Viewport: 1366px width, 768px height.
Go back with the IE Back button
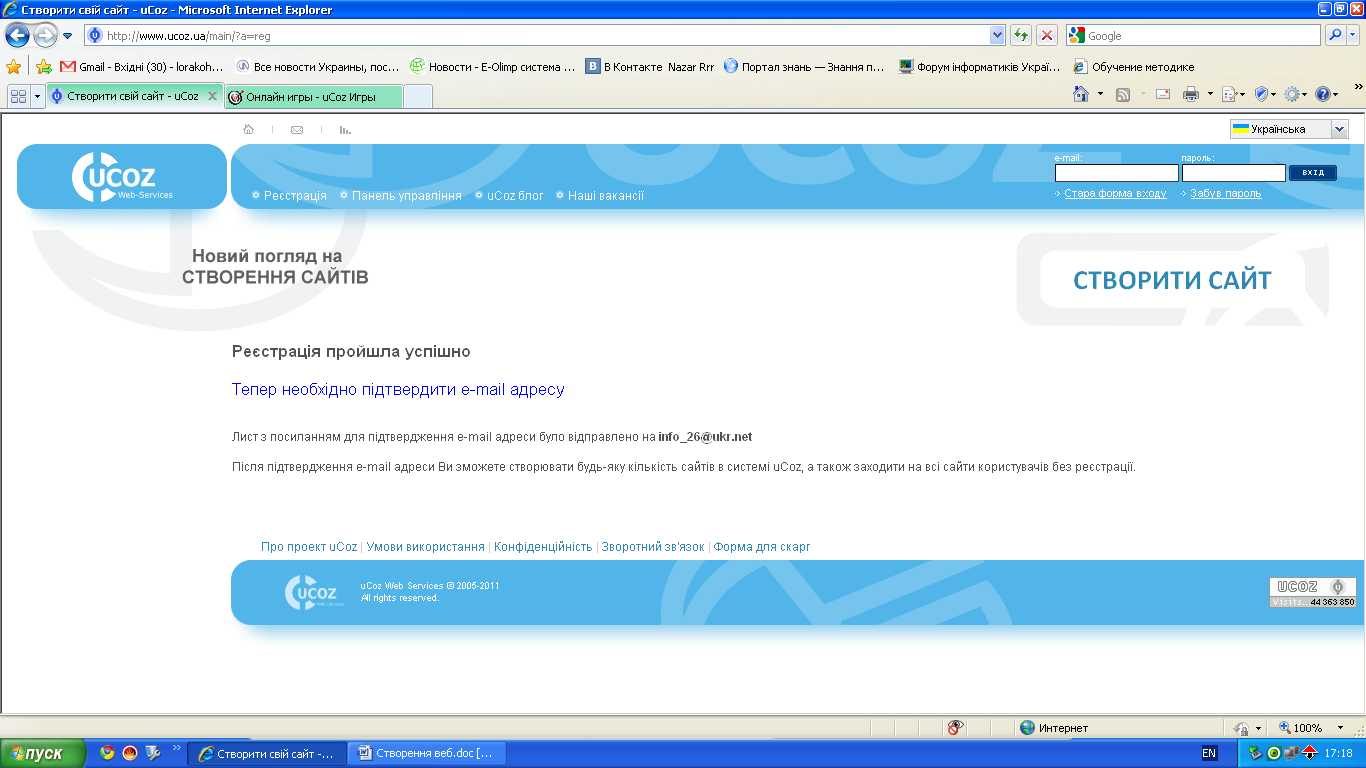[17, 36]
